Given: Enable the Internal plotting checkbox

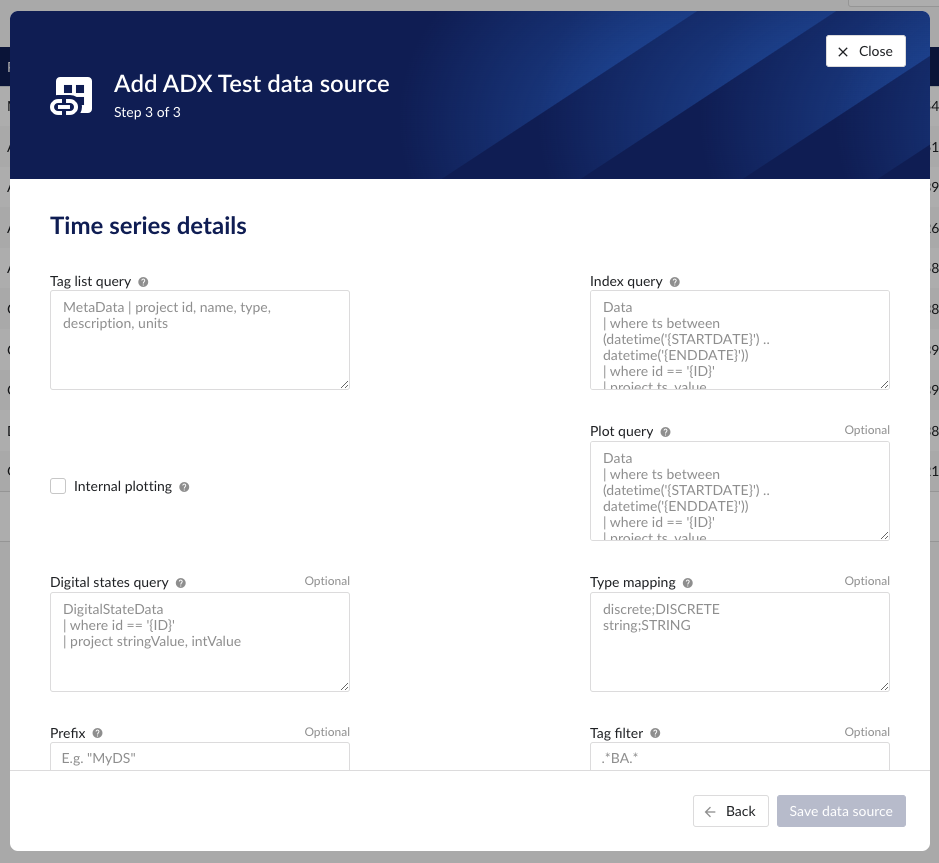Looking at the screenshot, I should click(58, 486).
